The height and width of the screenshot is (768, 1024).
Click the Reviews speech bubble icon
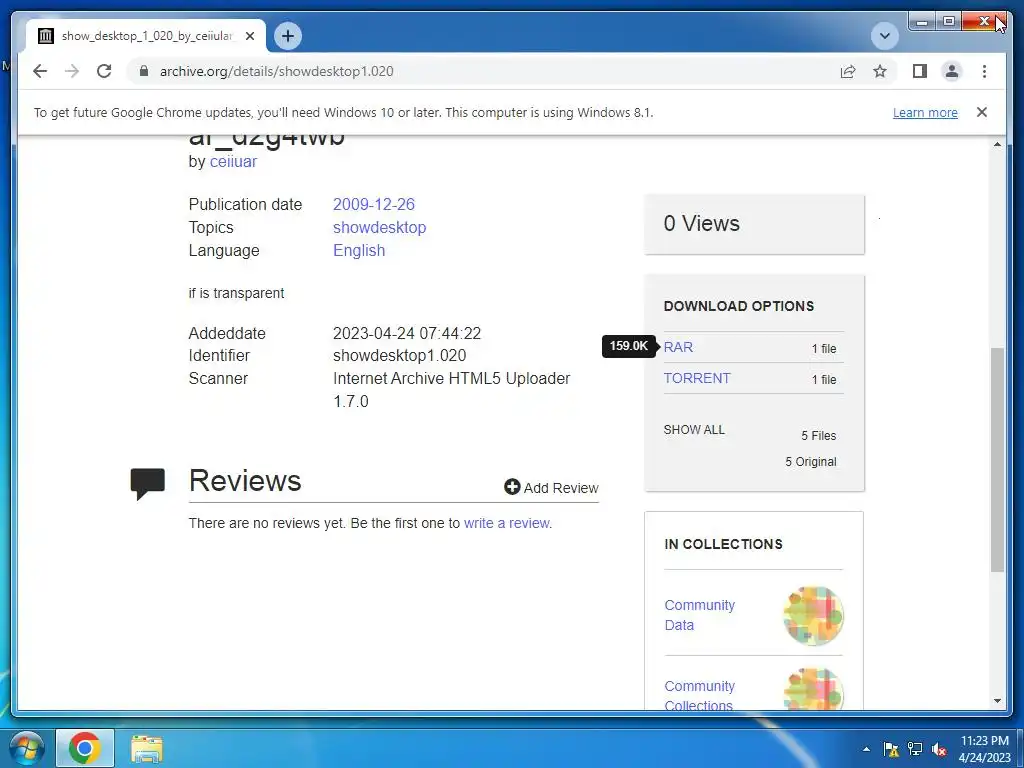148,484
